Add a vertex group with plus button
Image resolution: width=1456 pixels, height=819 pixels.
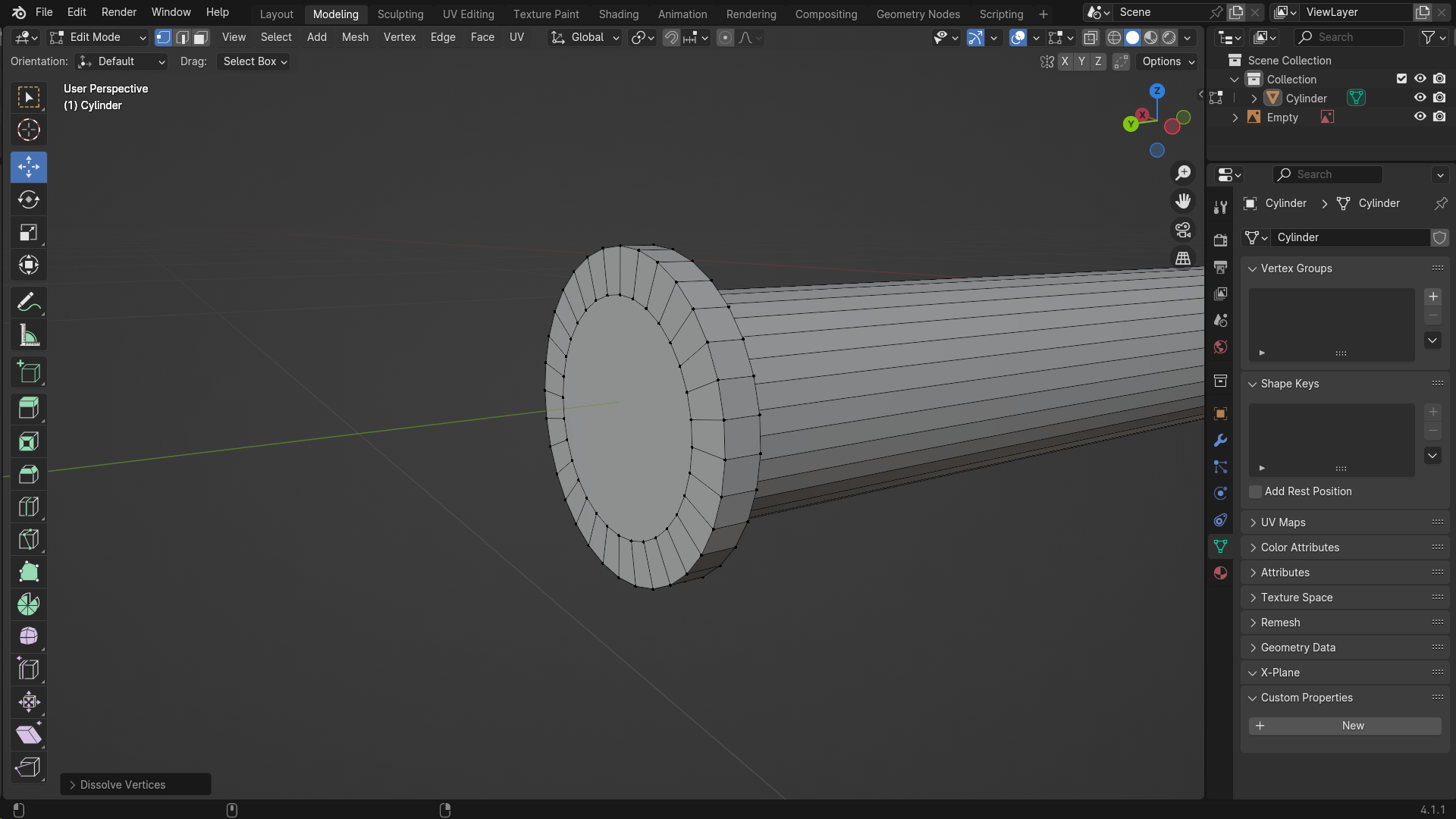point(1433,297)
